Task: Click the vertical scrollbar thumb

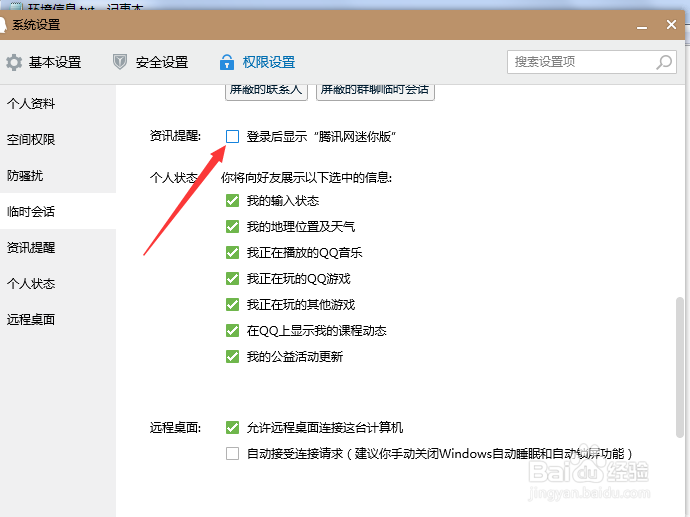Action: click(680, 367)
